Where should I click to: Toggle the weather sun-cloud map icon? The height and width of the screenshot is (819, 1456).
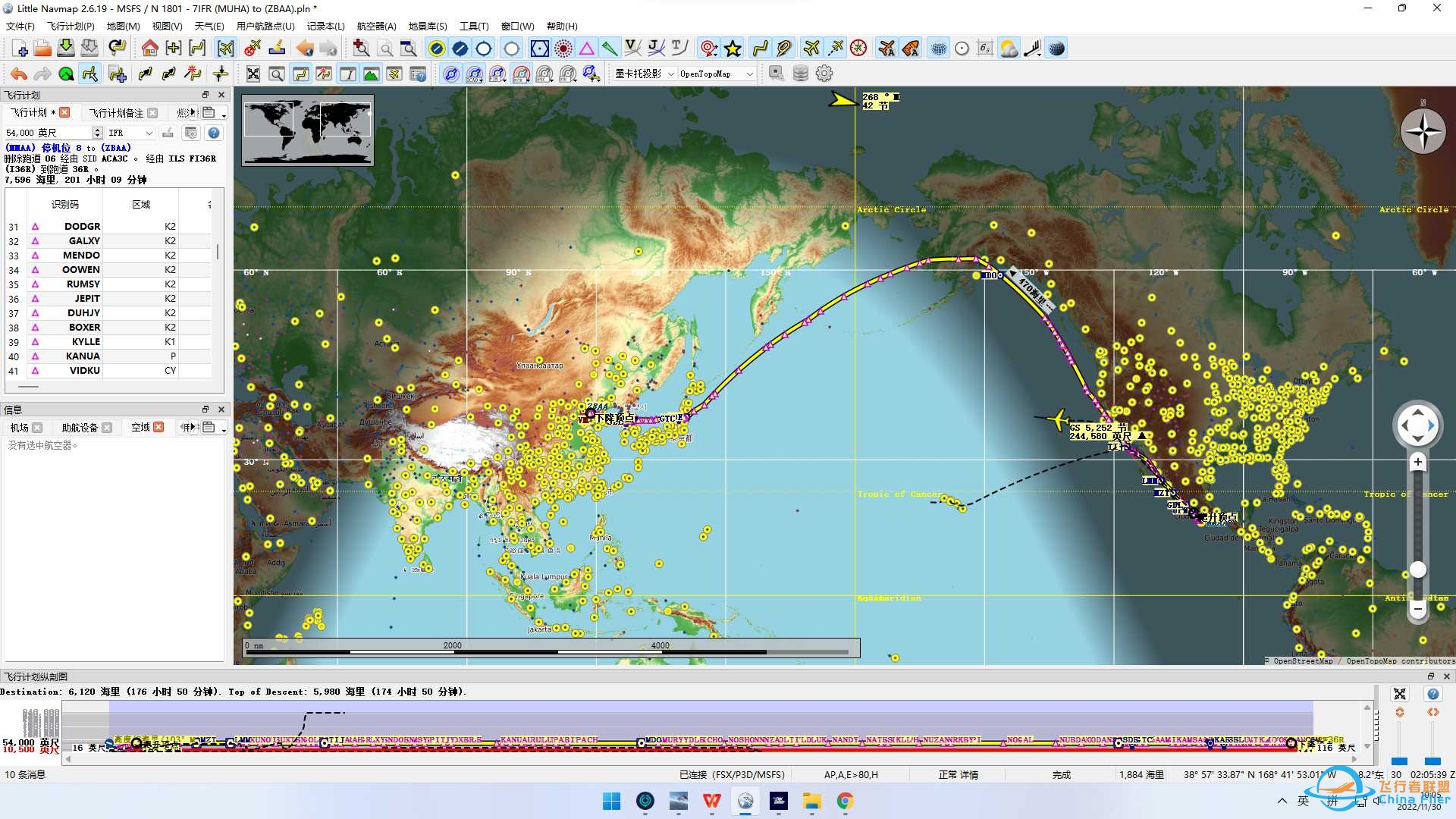click(1009, 49)
